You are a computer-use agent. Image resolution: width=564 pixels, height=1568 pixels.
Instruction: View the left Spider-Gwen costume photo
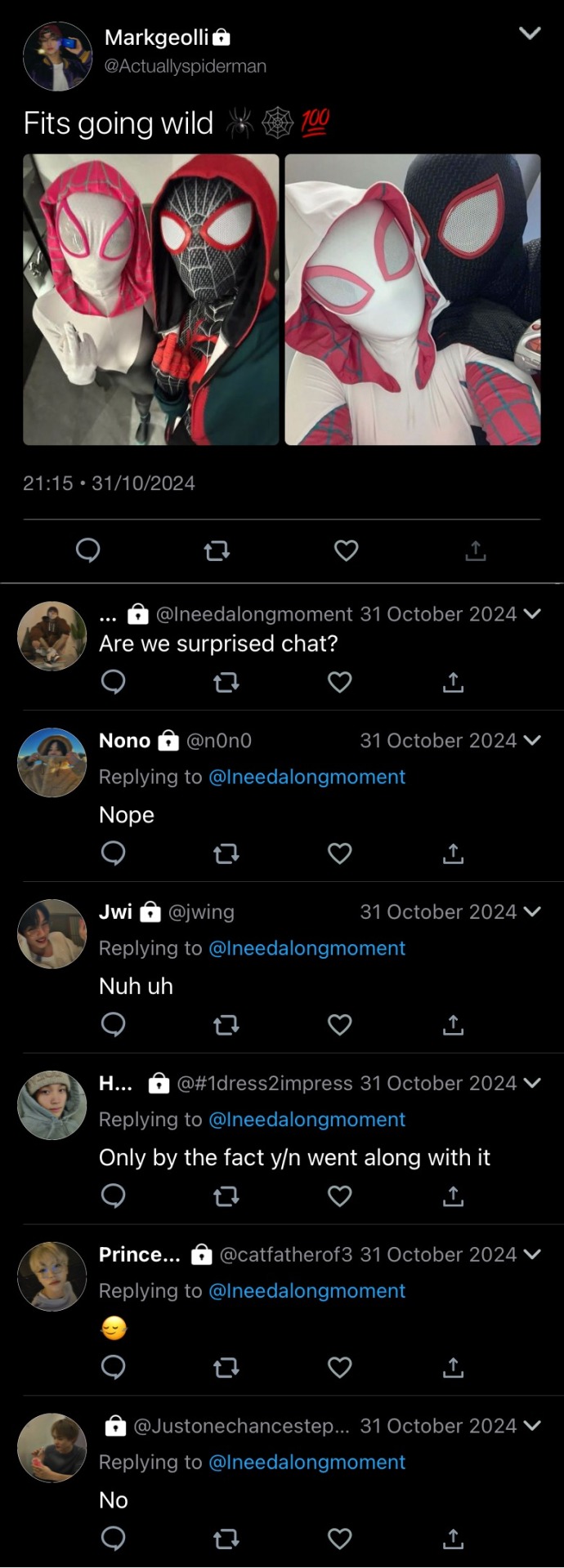coord(151,300)
